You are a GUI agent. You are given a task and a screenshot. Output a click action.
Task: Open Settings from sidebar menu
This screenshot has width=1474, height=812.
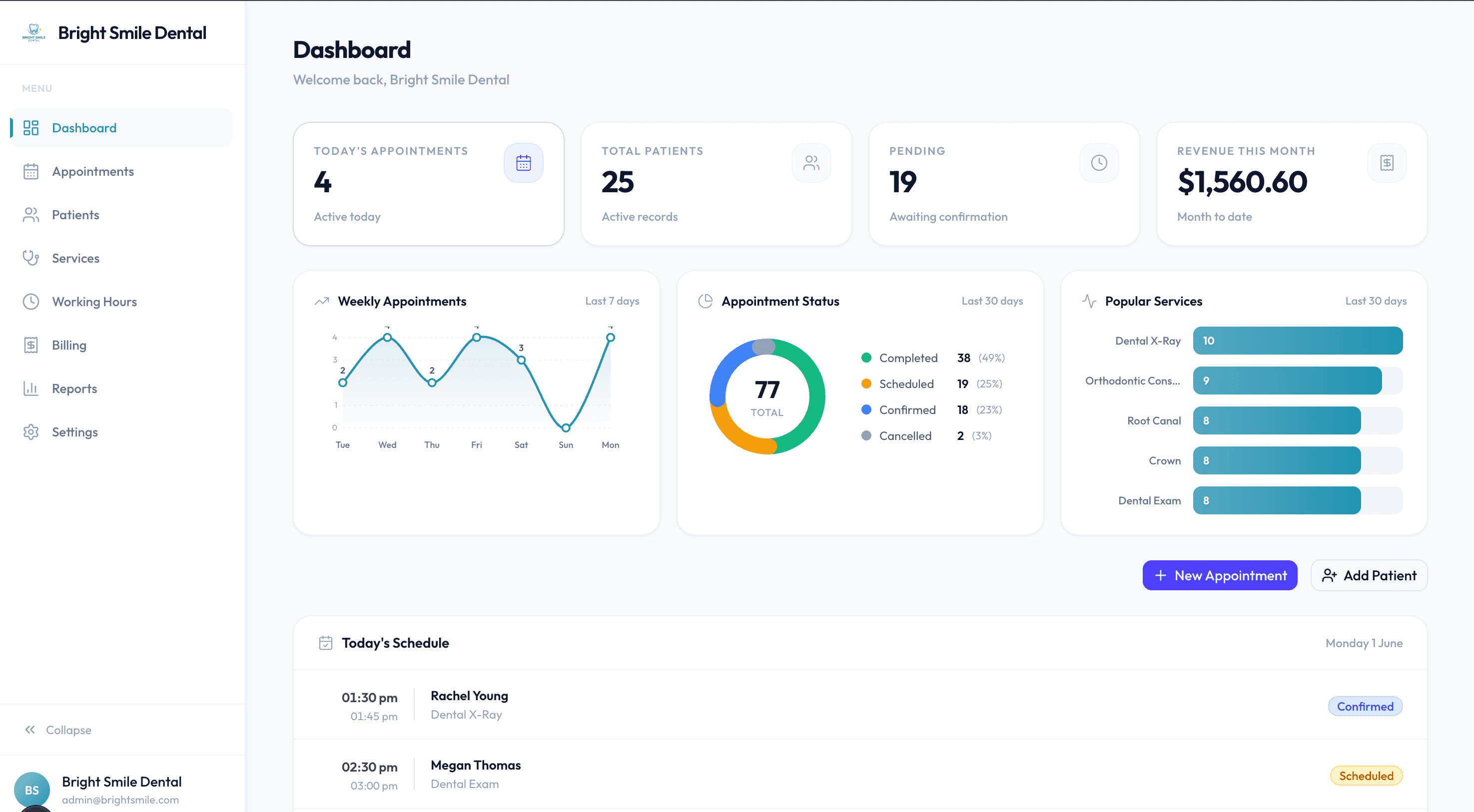[x=121, y=432]
